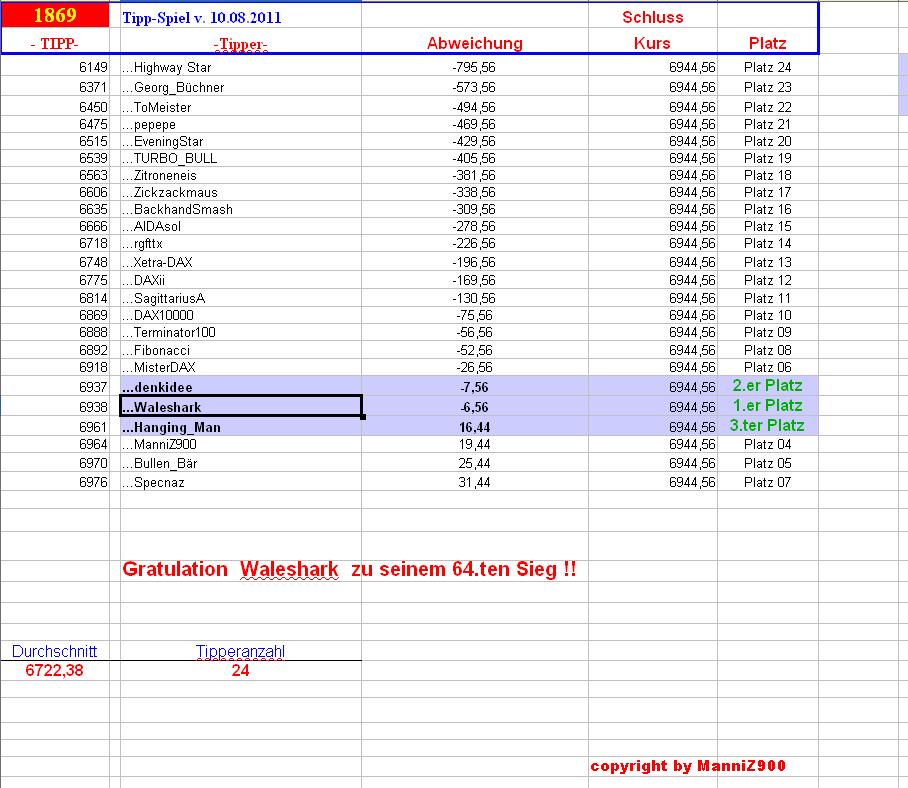Click the TURBO_BULL cell
Image resolution: width=908 pixels, height=788 pixels.
point(240,158)
